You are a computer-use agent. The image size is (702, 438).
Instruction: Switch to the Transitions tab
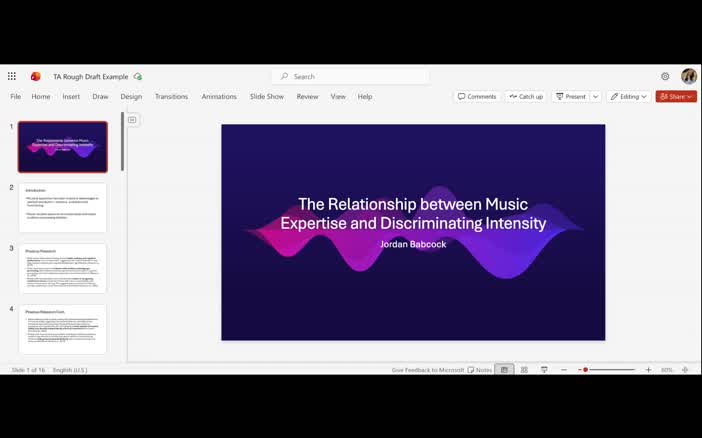click(171, 96)
